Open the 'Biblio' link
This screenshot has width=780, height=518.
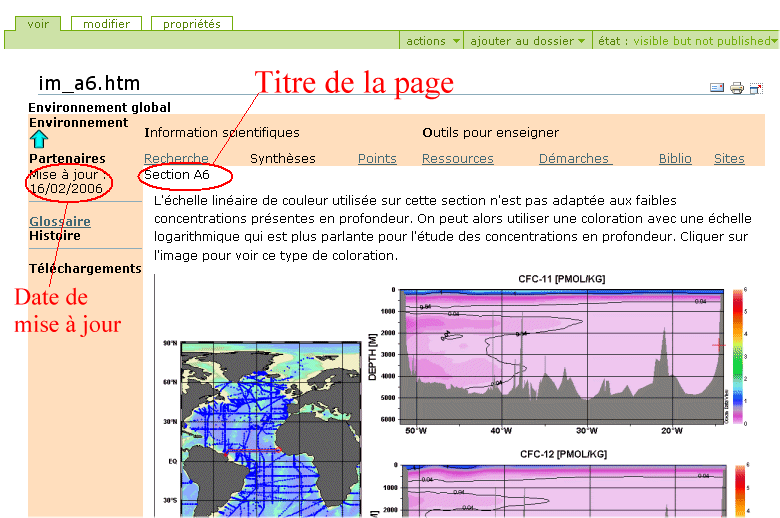(675, 158)
